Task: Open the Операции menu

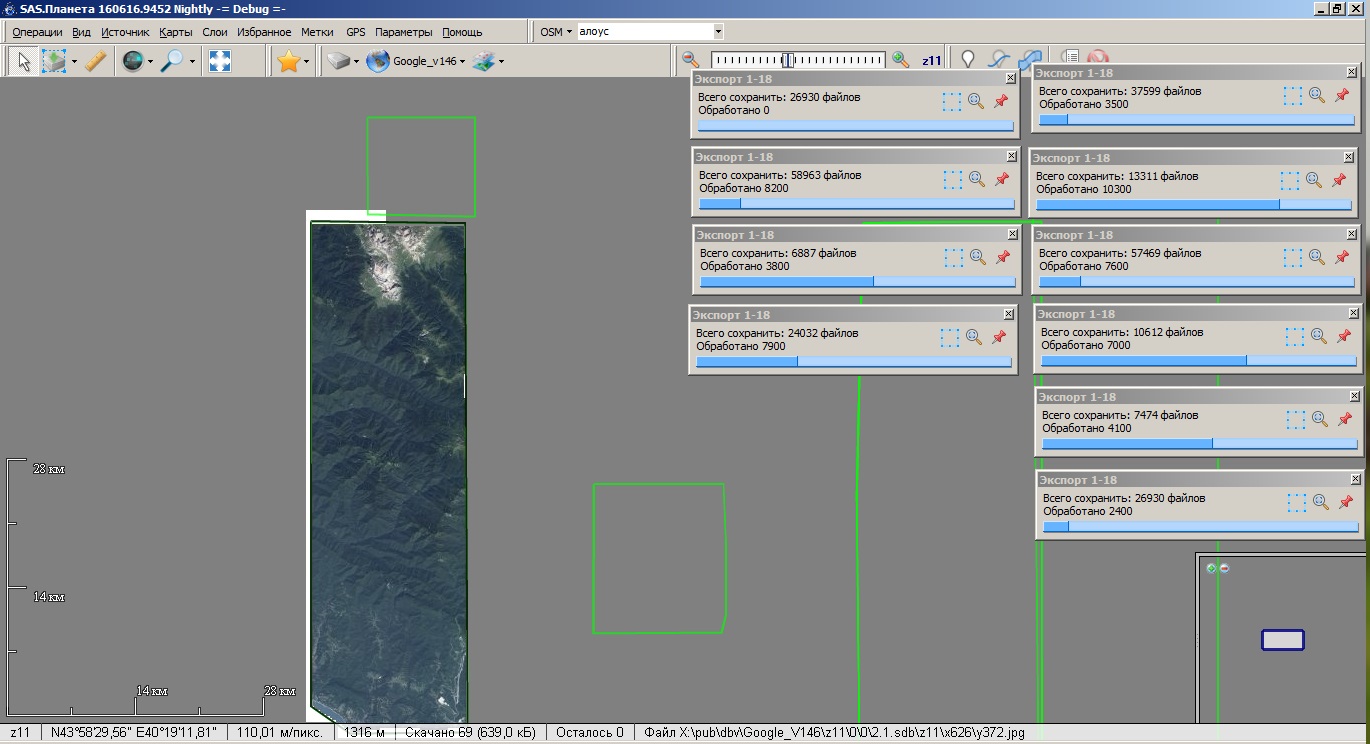Action: [37, 32]
